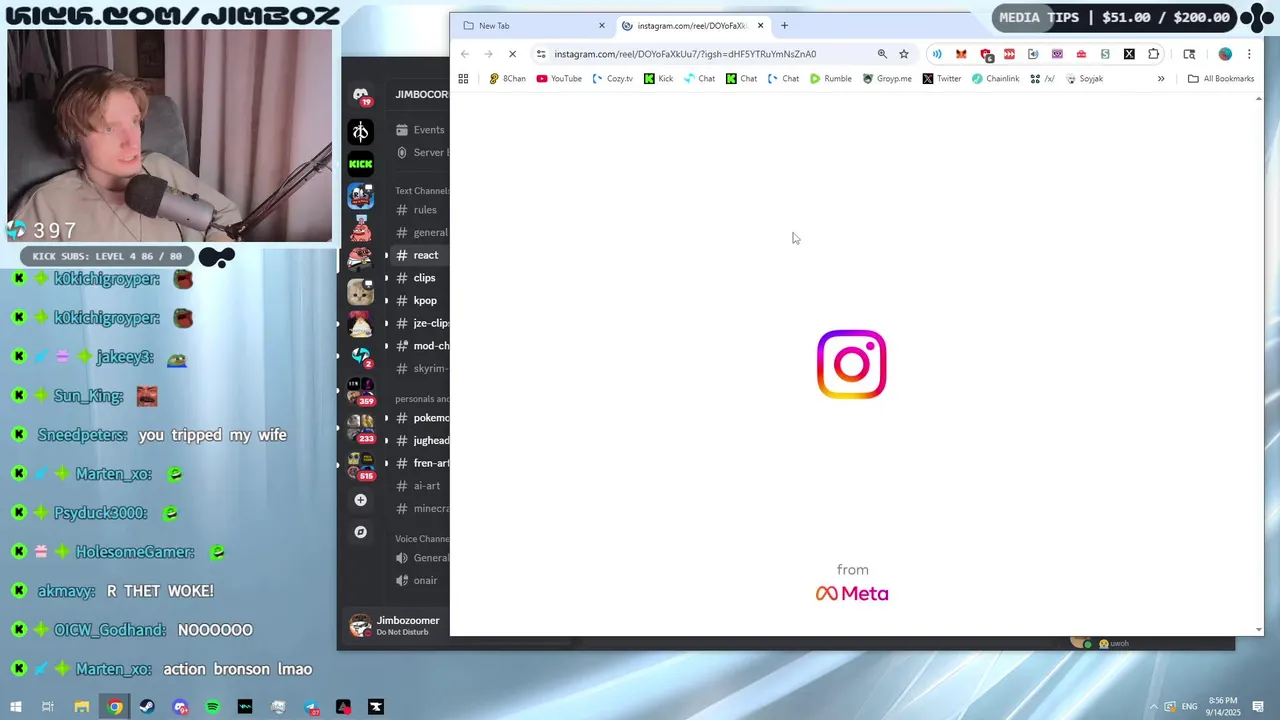Open the Windows Start menu
1280x720 pixels.
[16, 707]
